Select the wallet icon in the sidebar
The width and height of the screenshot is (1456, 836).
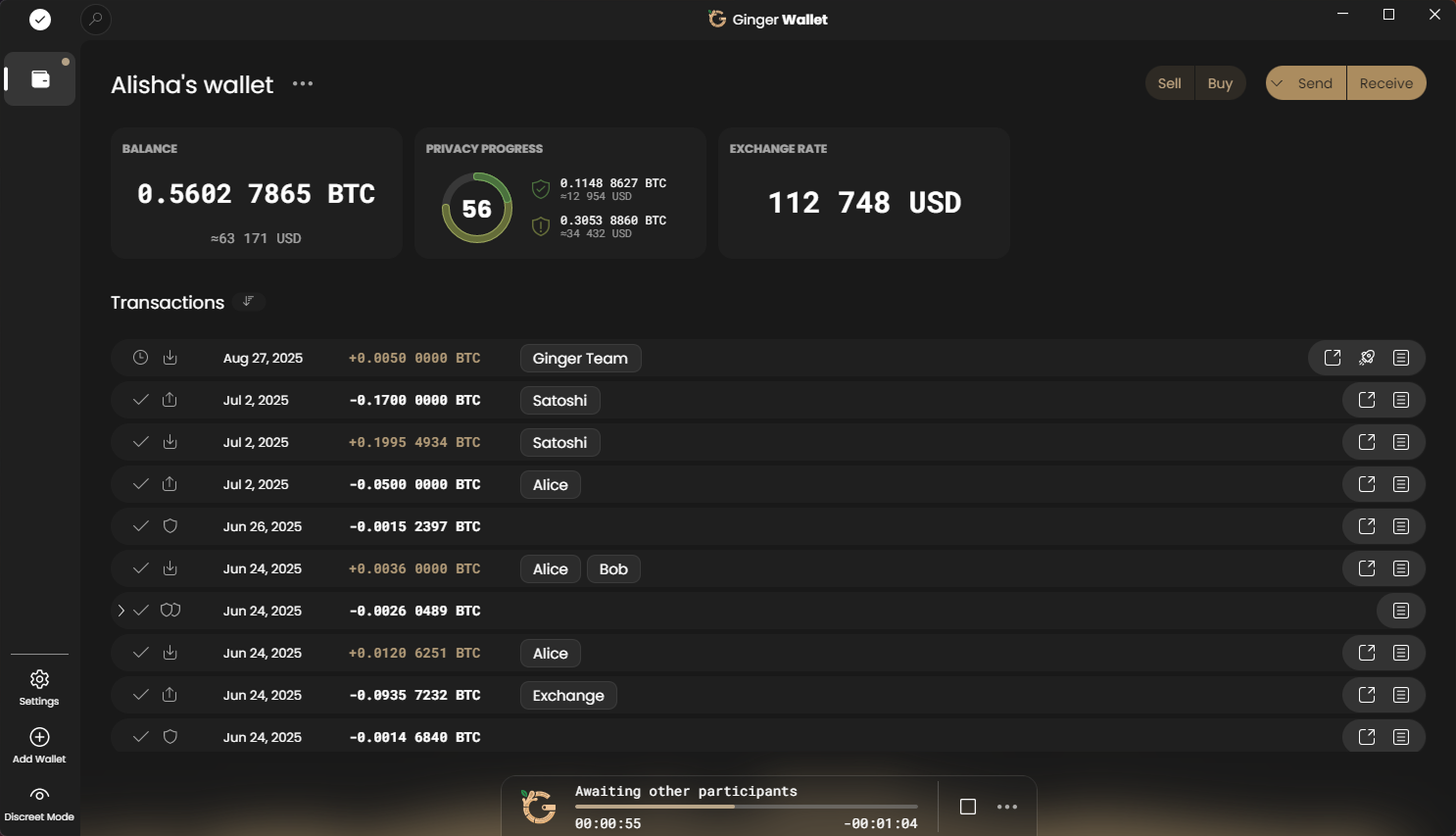pyautogui.click(x=40, y=79)
